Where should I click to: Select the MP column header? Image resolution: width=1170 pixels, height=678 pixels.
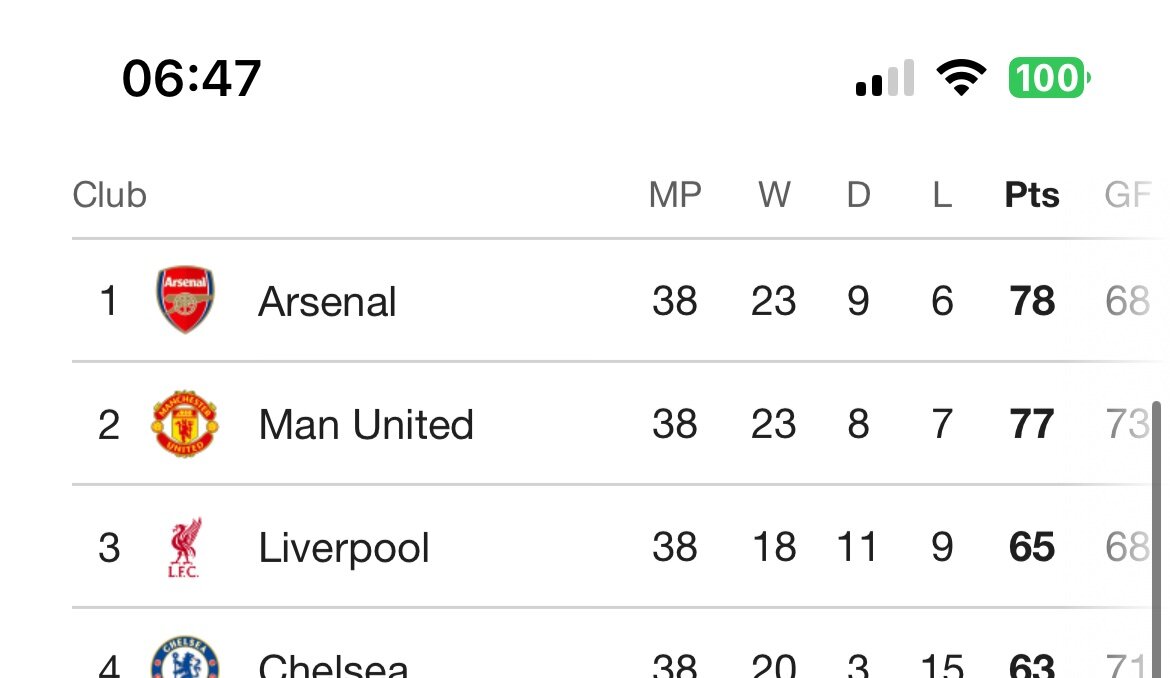point(675,195)
